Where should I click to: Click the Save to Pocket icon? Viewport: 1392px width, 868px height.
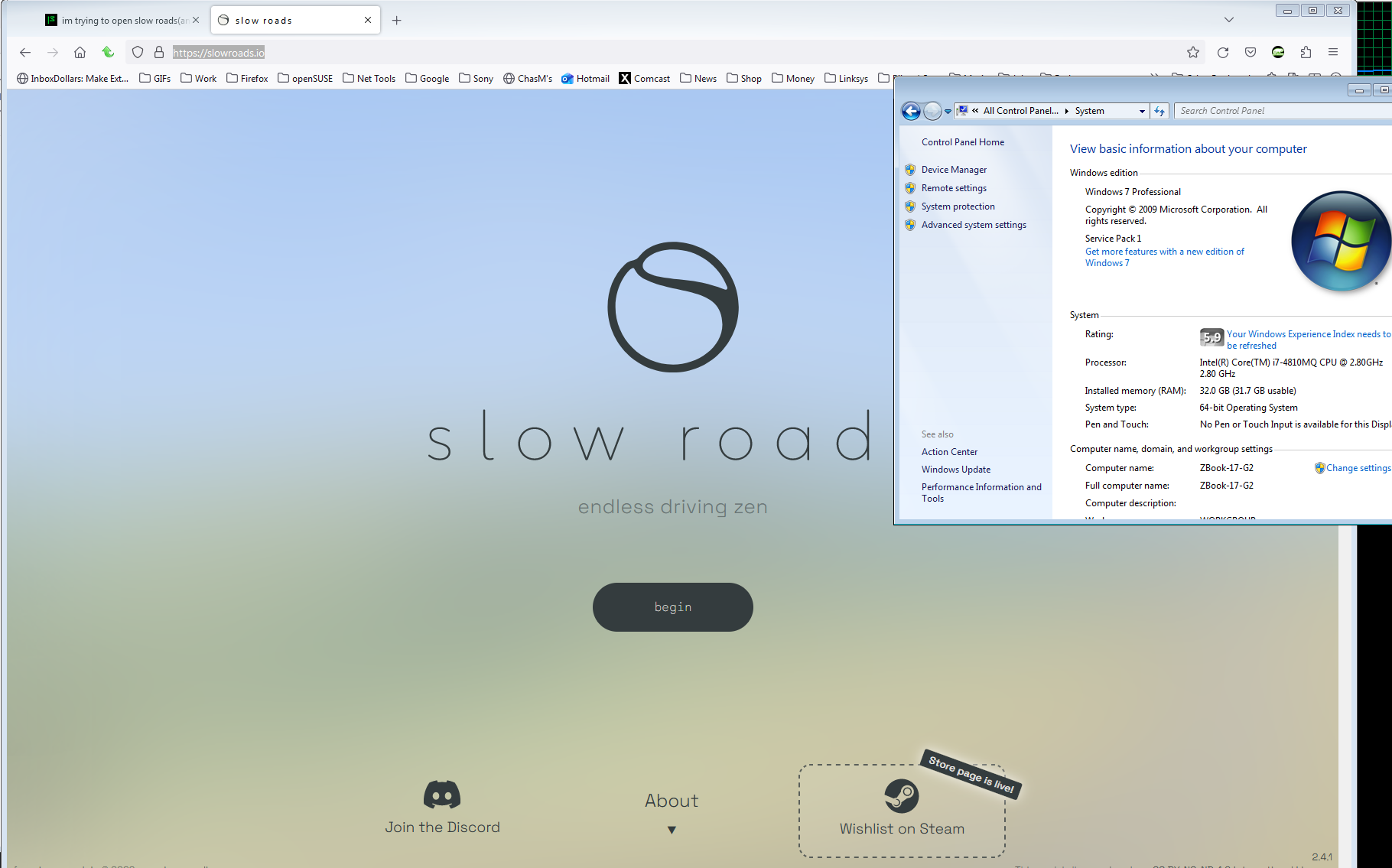[1251, 53]
